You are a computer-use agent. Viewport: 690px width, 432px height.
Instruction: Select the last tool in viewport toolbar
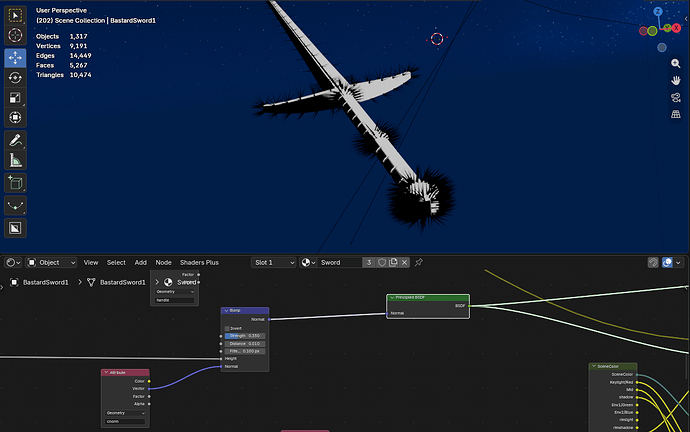(x=15, y=228)
